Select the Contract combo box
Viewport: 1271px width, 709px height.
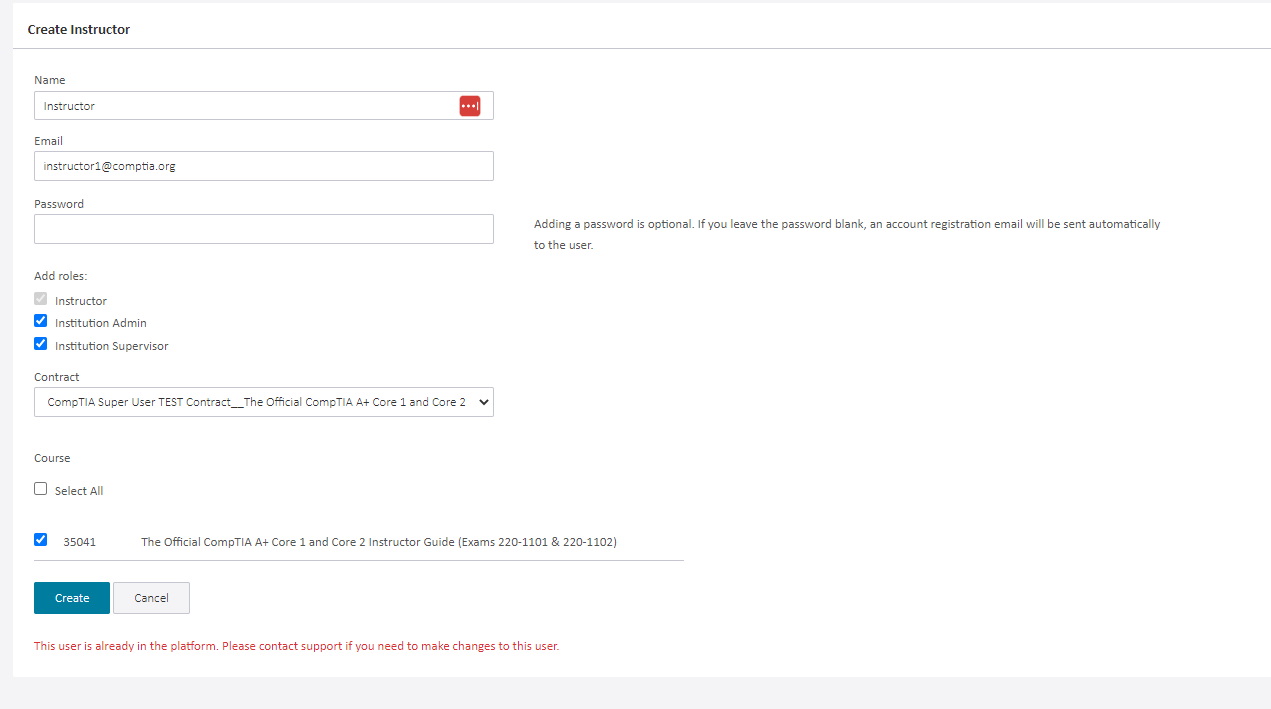click(x=263, y=402)
